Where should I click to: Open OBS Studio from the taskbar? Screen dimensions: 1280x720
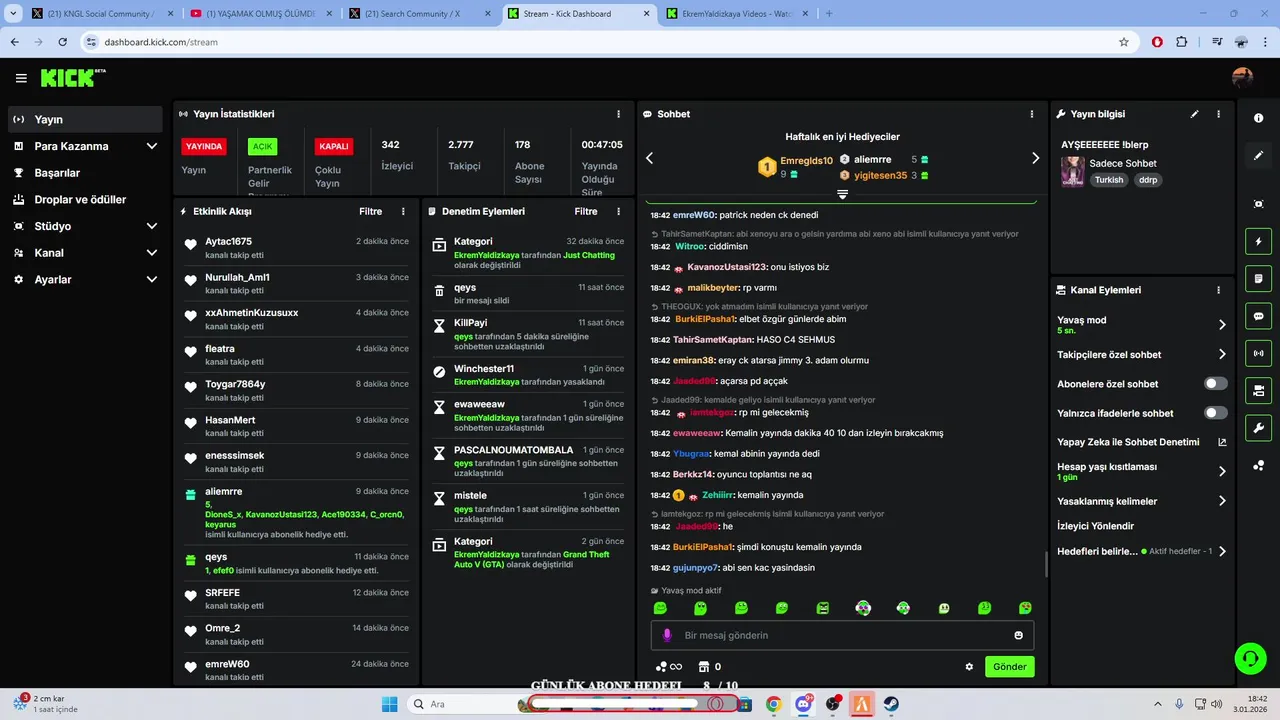click(832, 704)
